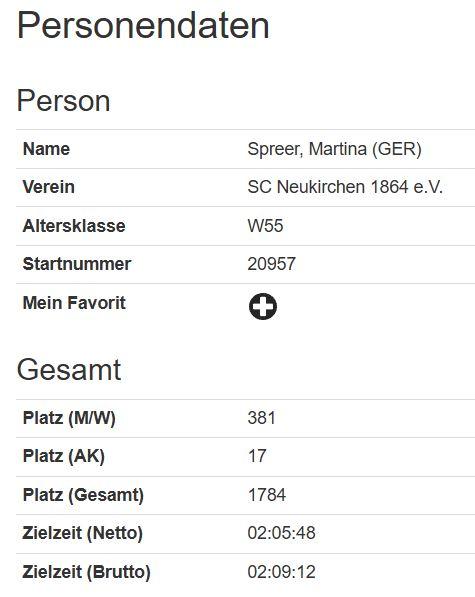Click the Zielzeit (Brutto) label
This screenshot has height=597, width=475.
tap(86, 572)
